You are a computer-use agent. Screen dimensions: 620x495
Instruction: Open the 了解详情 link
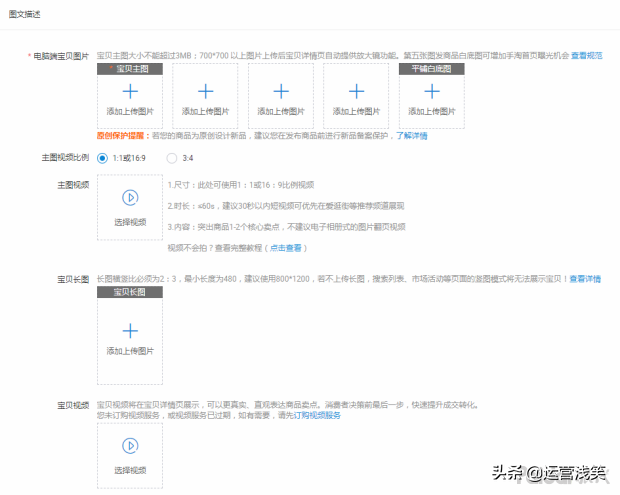(412, 136)
